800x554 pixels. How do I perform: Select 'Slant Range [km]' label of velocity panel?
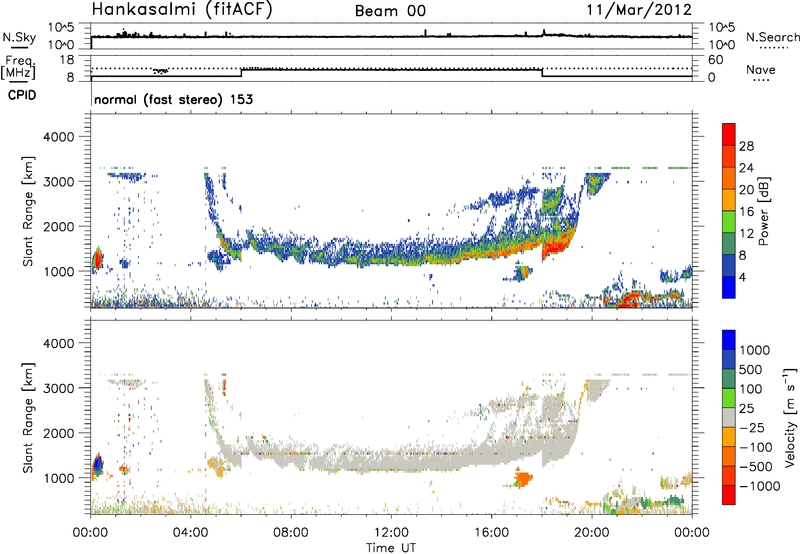[x=28, y=418]
